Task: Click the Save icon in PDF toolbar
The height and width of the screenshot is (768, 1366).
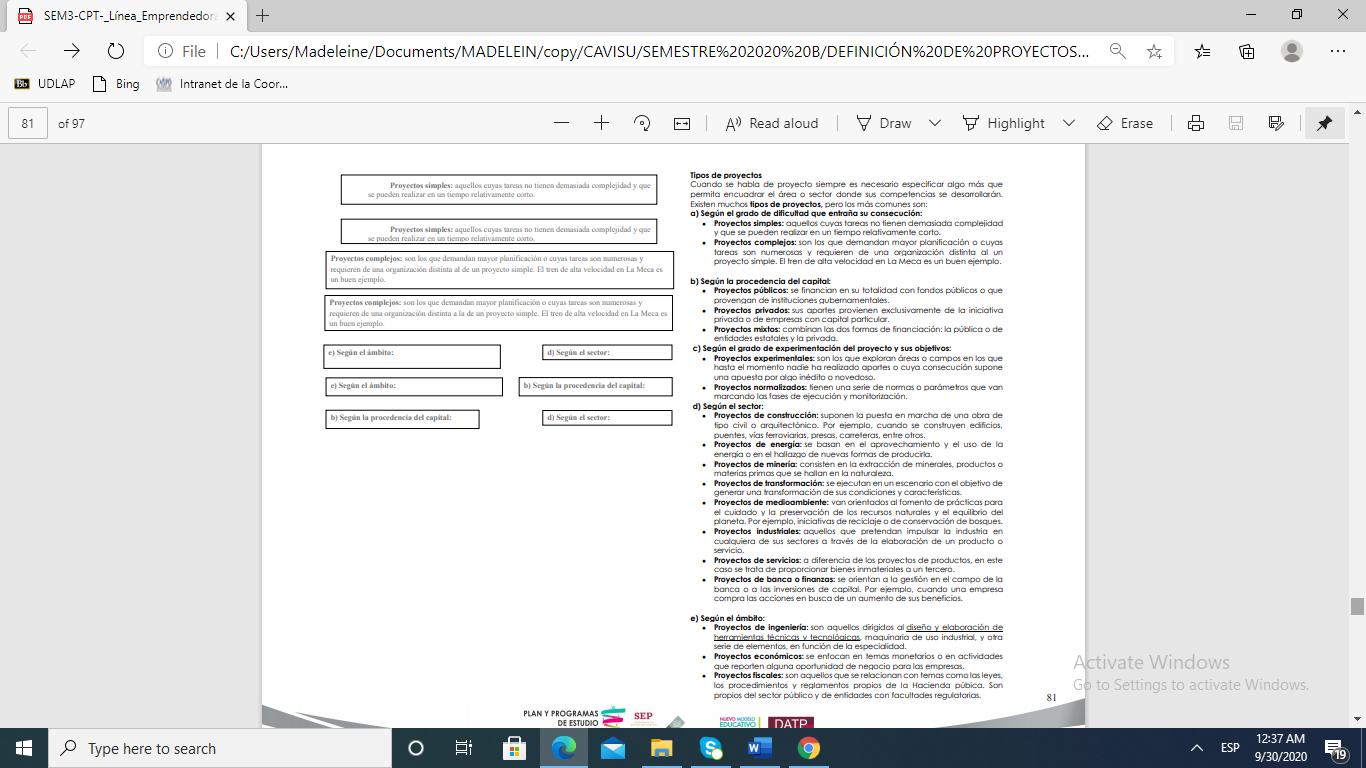Action: [x=1236, y=123]
